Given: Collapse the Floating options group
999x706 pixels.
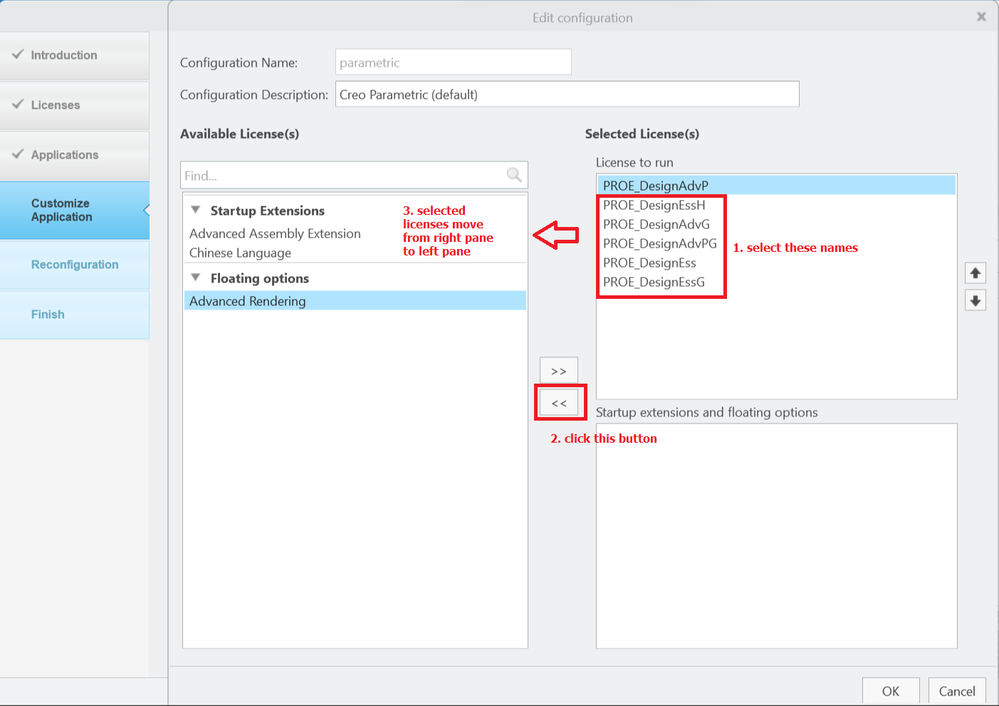Looking at the screenshot, I should pos(196,277).
